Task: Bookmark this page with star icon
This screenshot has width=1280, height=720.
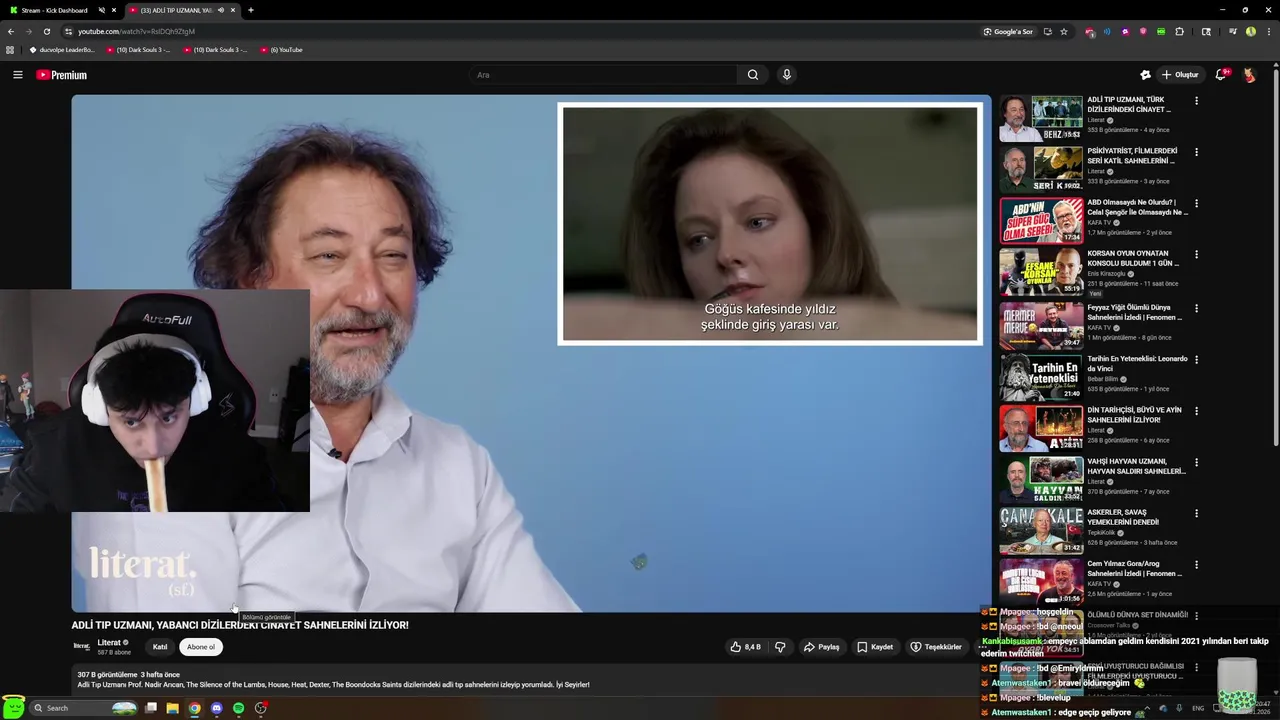Action: coord(1064,32)
